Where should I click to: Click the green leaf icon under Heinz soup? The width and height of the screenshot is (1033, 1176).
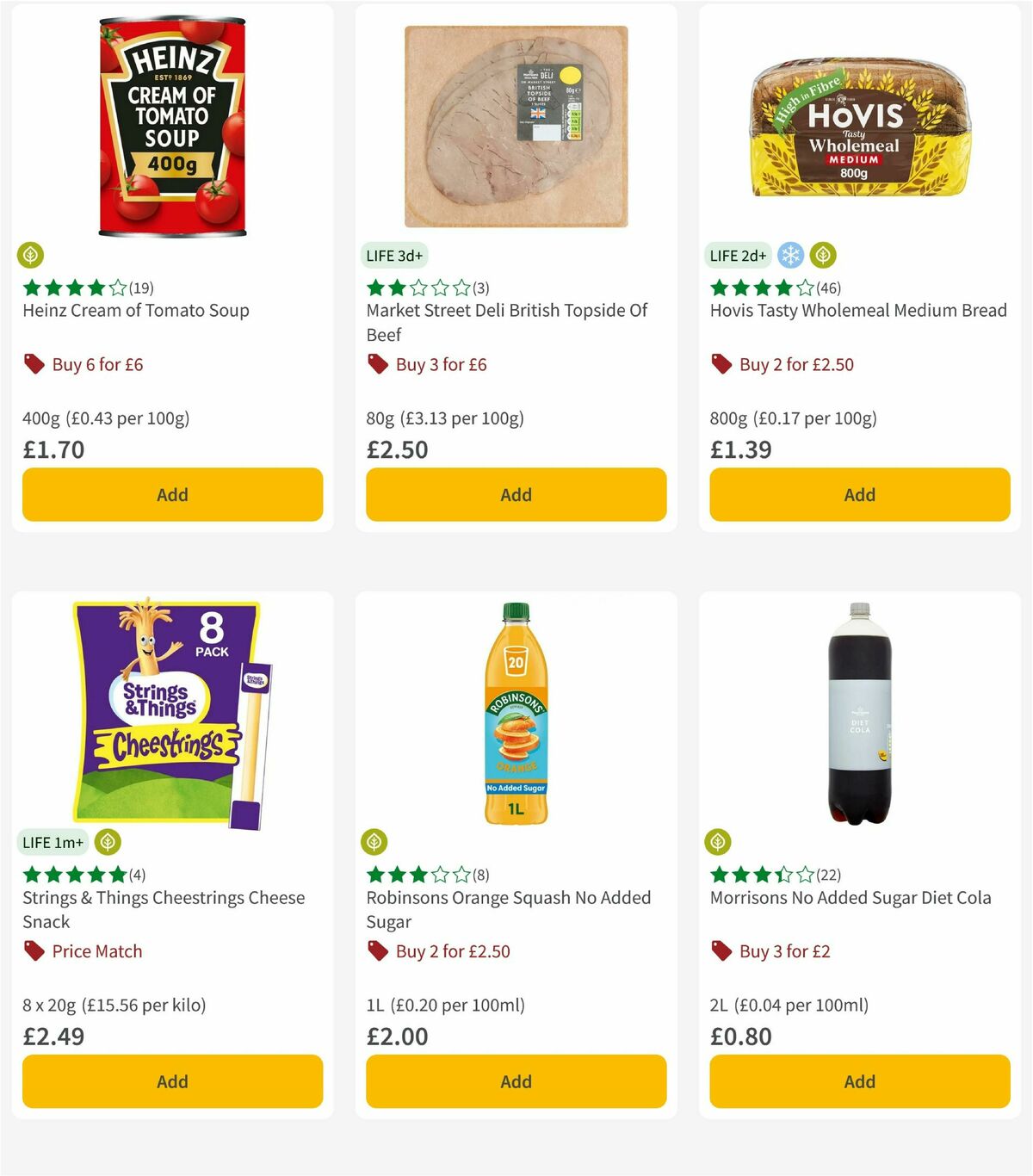[x=32, y=256]
